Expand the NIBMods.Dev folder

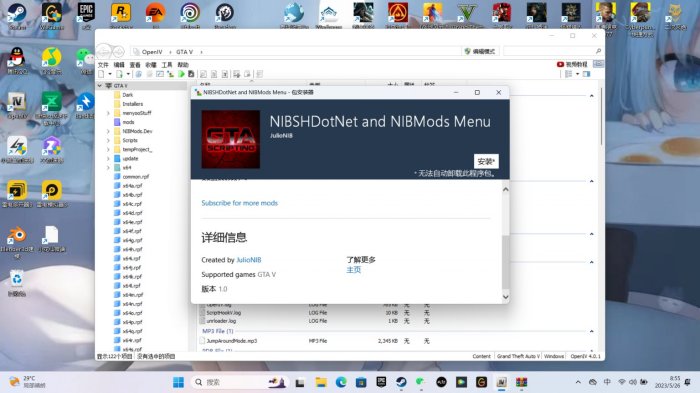pos(108,131)
